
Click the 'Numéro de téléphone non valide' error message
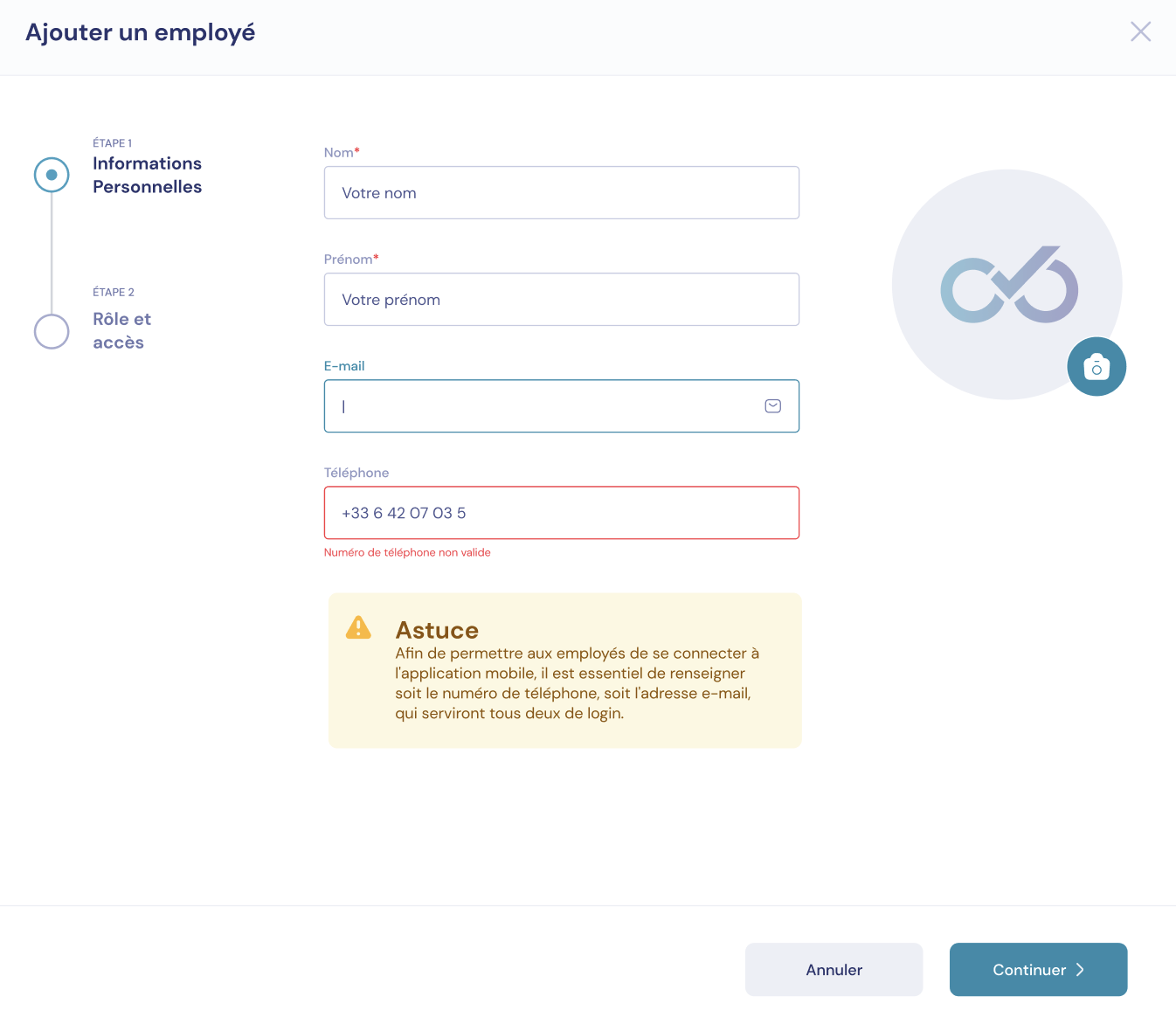point(407,552)
